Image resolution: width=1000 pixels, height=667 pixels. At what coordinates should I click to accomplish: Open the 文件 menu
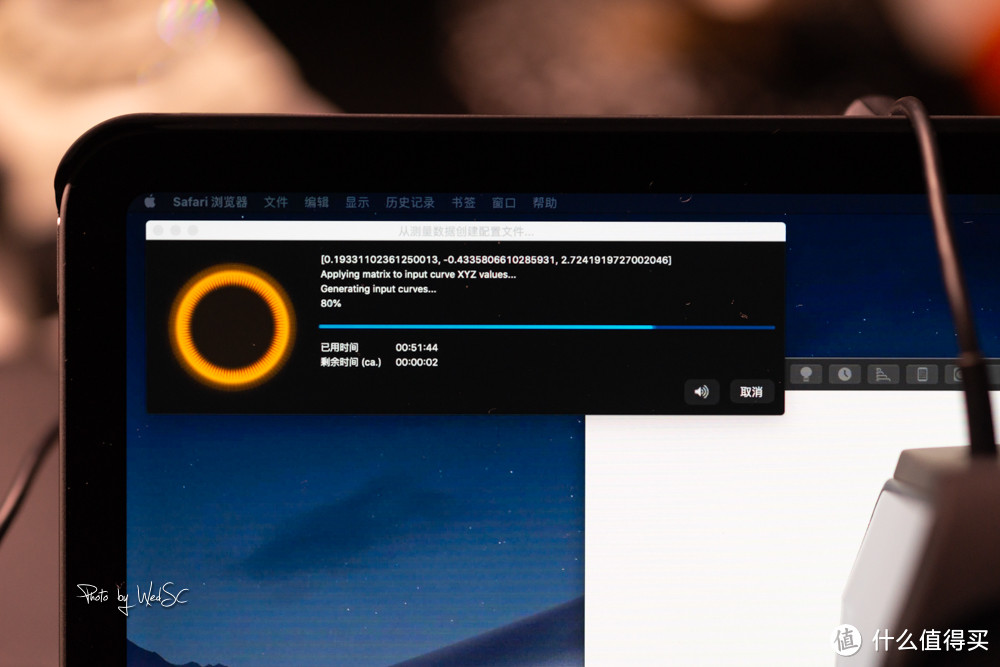[x=276, y=202]
